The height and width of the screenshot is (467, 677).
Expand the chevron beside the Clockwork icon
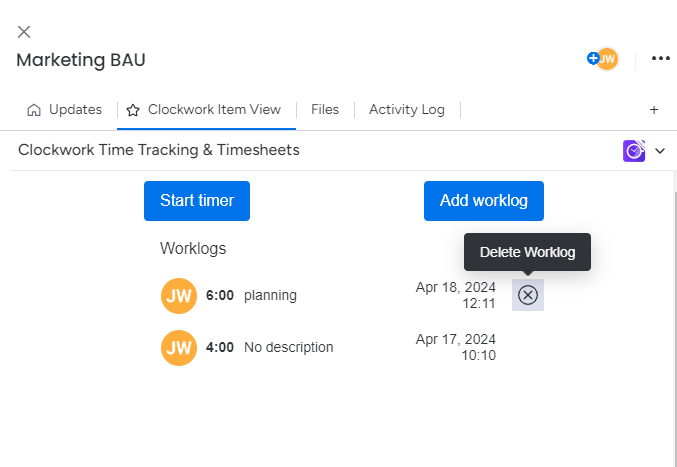660,151
